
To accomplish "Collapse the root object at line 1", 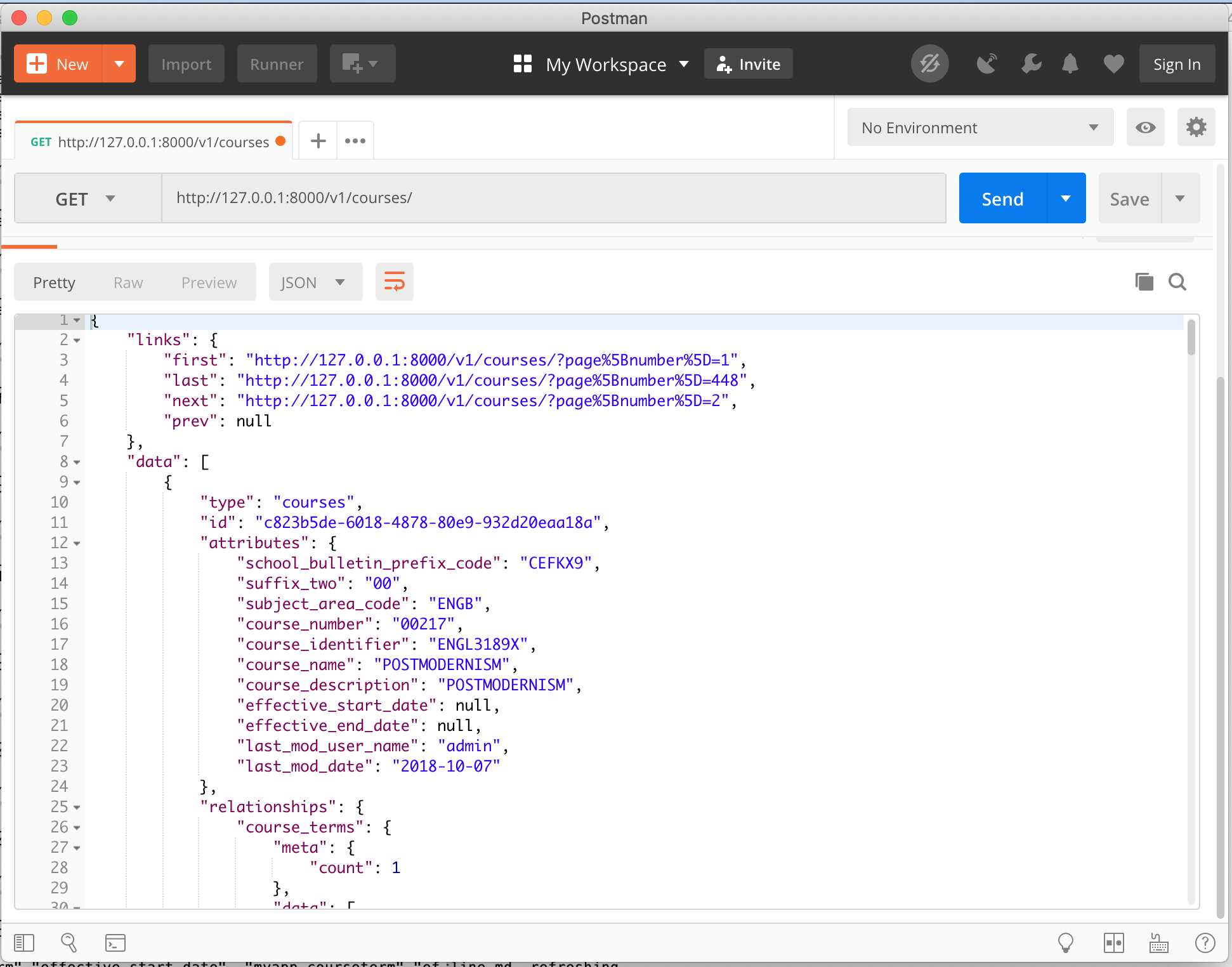I will click(x=77, y=320).
